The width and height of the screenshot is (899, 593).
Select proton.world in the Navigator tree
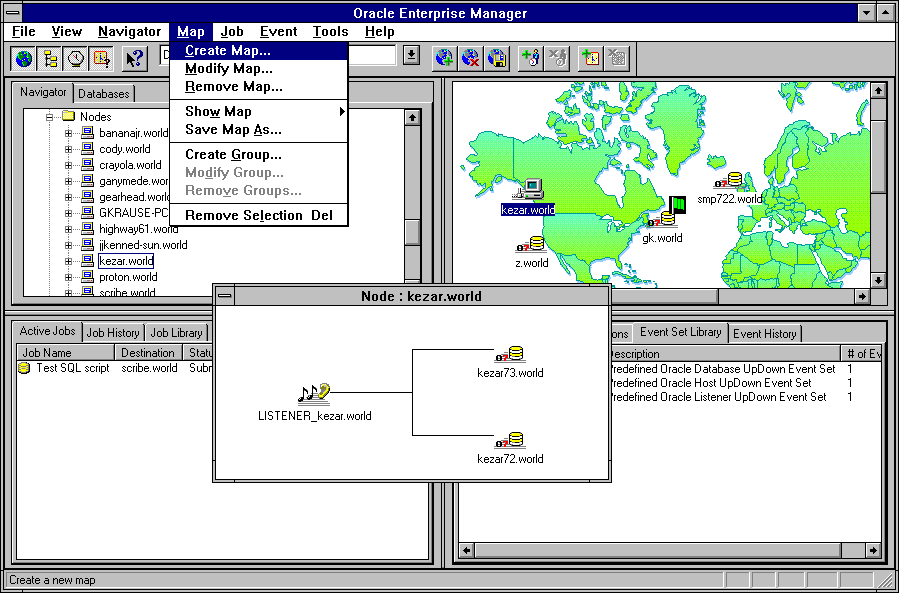pyautogui.click(x=128, y=277)
